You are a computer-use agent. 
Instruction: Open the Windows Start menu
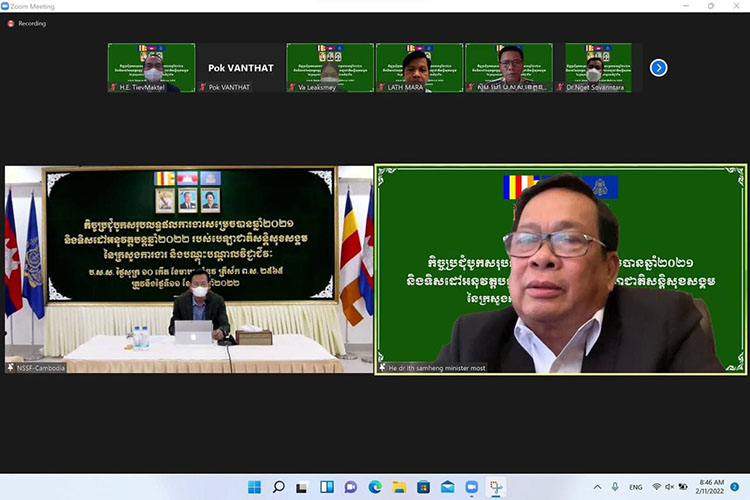[x=255, y=487]
